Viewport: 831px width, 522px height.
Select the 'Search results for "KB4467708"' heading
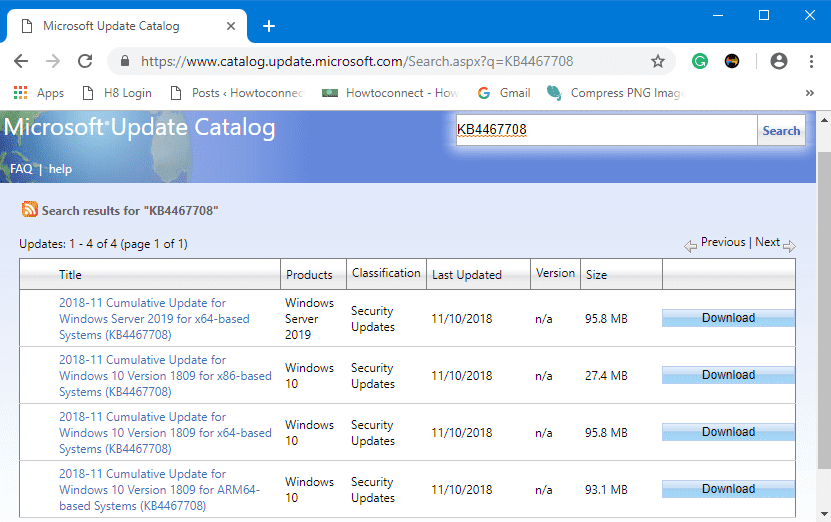[130, 210]
